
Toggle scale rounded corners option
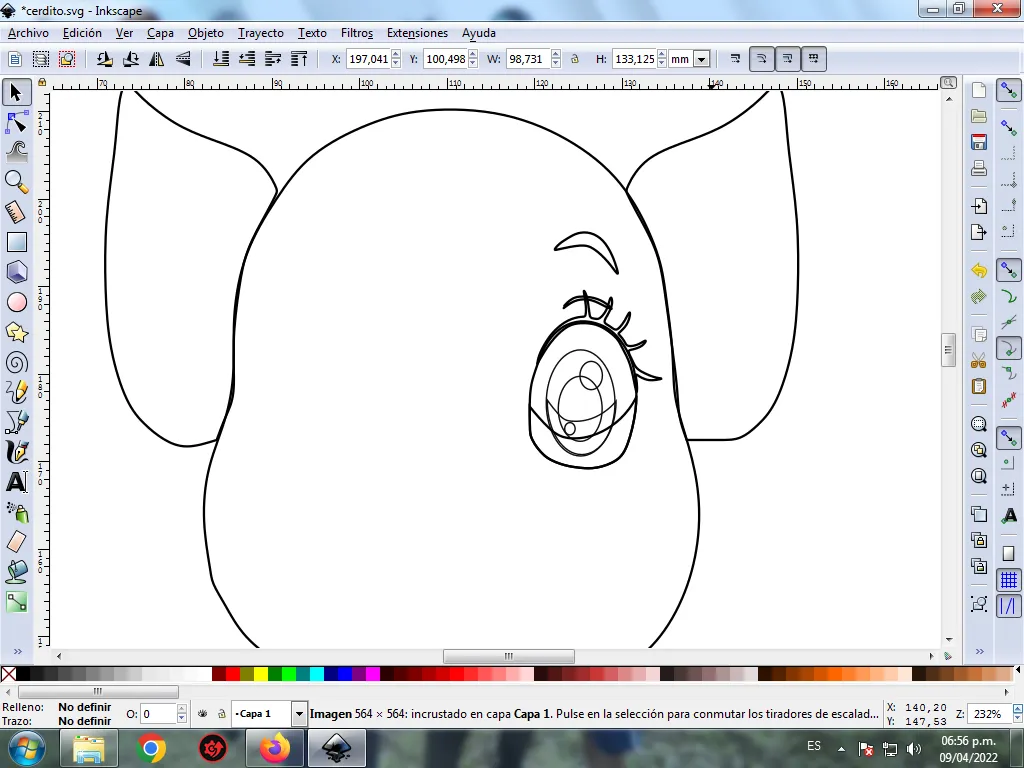(761, 59)
